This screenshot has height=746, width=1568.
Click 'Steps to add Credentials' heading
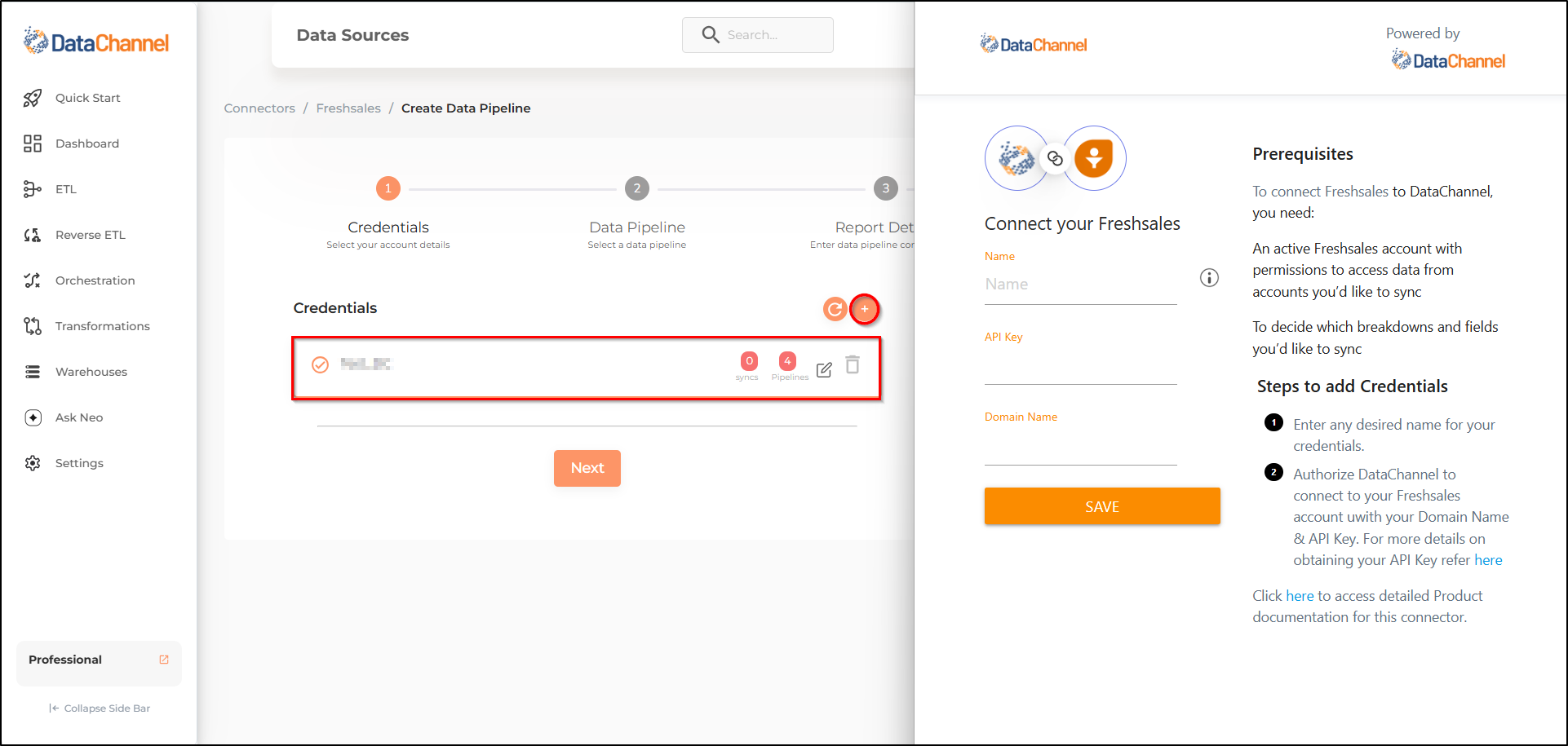[1353, 386]
